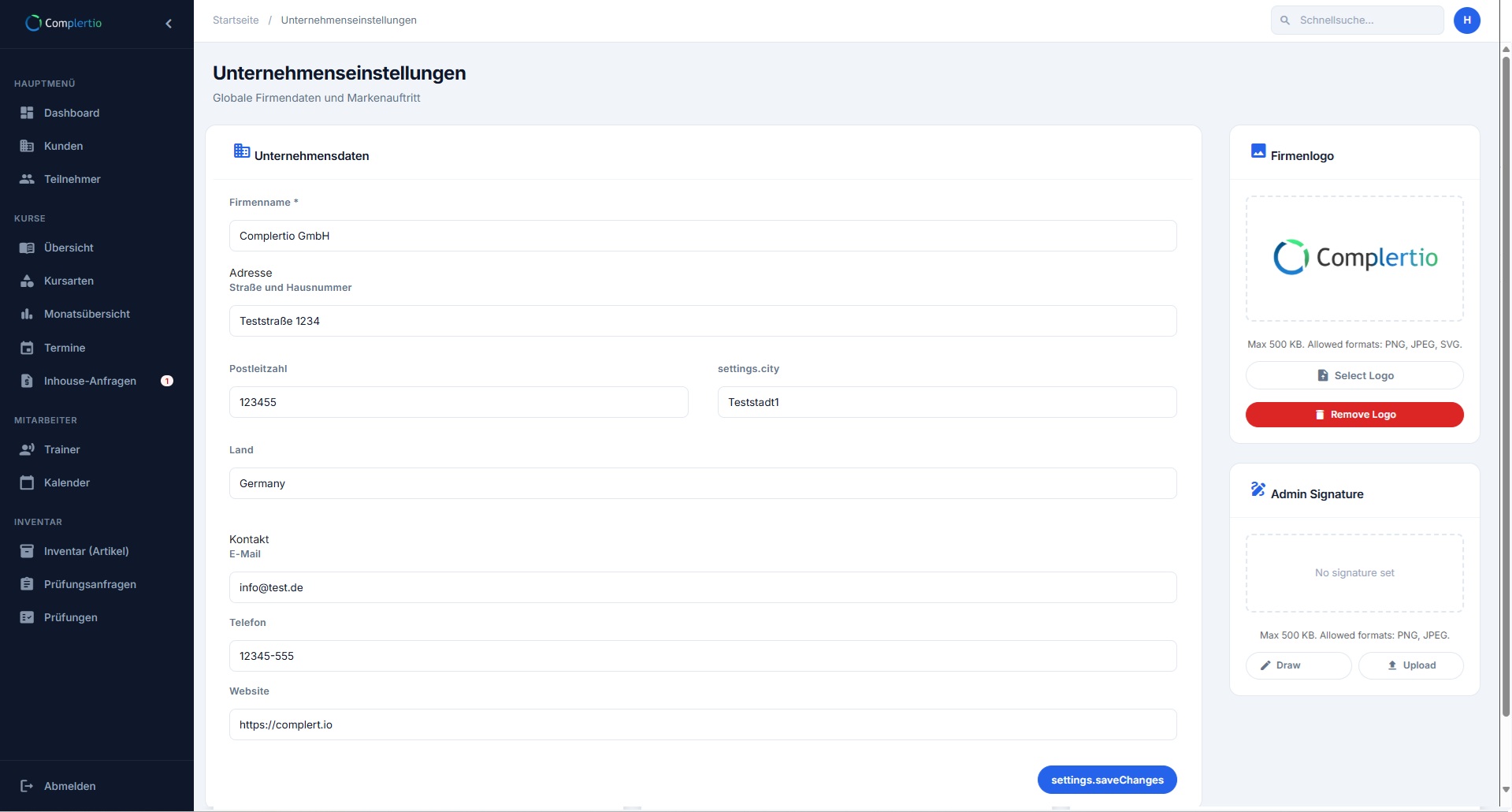Image resolution: width=1512 pixels, height=812 pixels.
Task: Click the notification badge on Inhouse-Anfragen
Action: tap(167, 381)
